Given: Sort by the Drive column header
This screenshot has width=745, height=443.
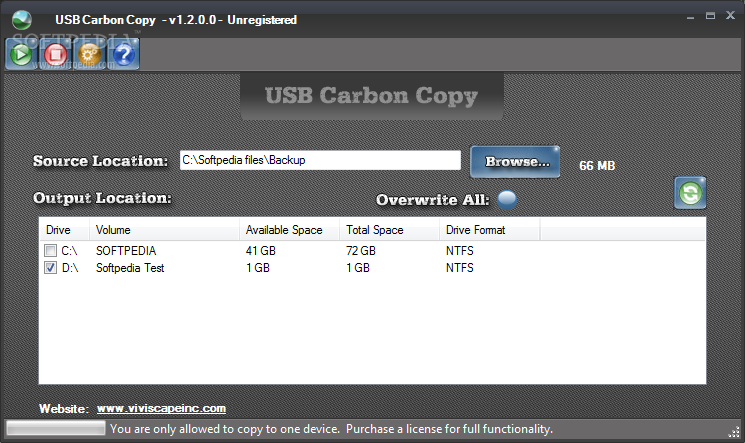Looking at the screenshot, I should coord(64,230).
